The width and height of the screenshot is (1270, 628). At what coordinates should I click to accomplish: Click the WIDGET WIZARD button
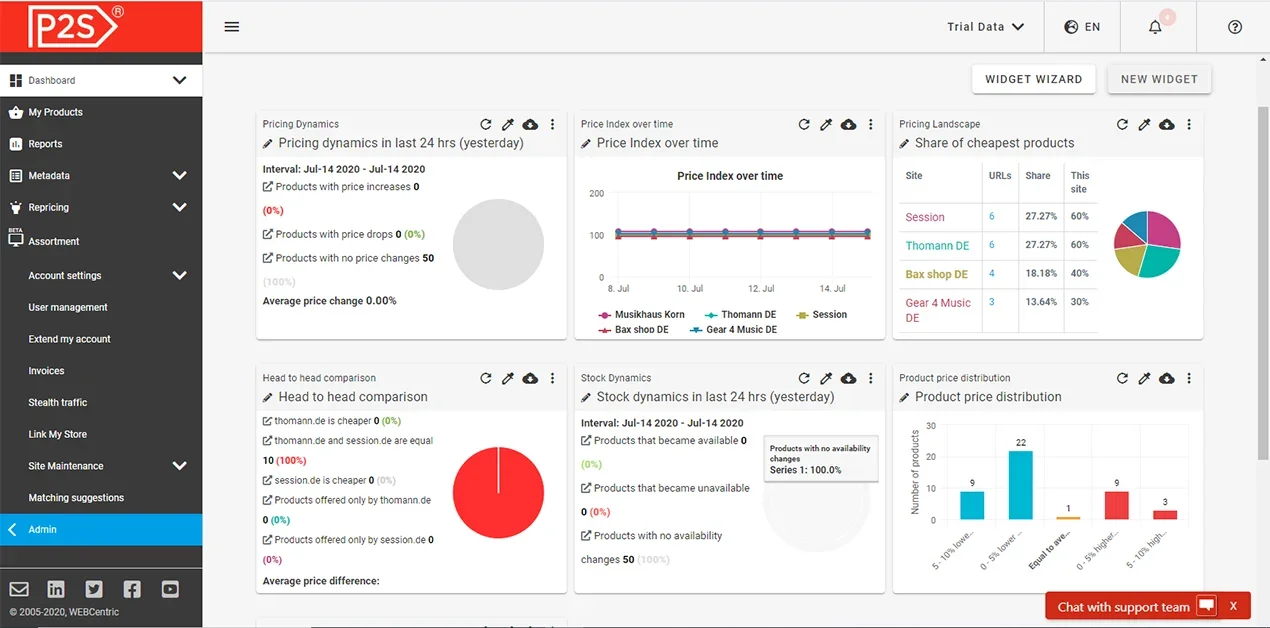(1033, 79)
